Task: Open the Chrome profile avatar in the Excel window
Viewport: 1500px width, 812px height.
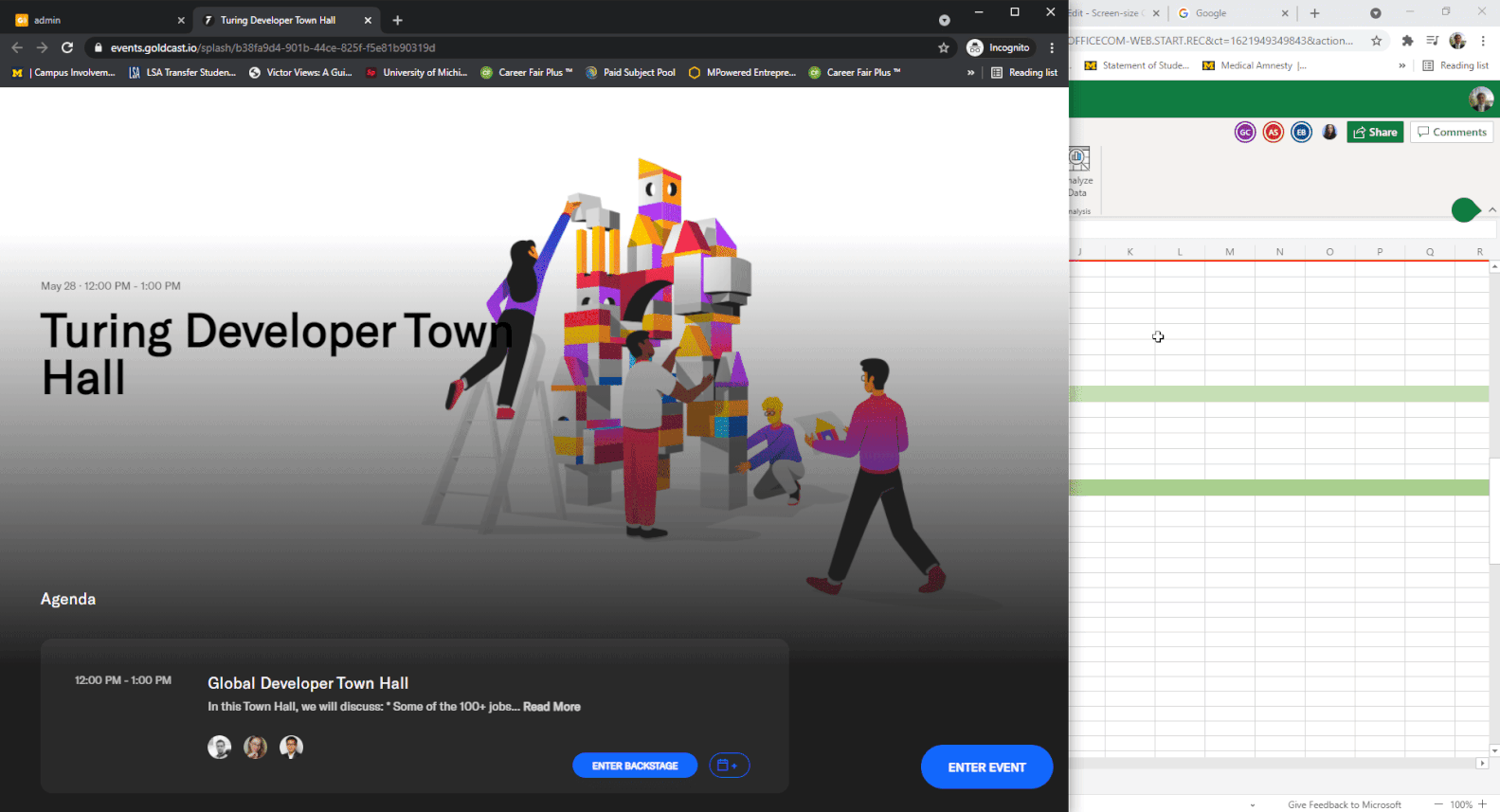Action: click(1457, 41)
